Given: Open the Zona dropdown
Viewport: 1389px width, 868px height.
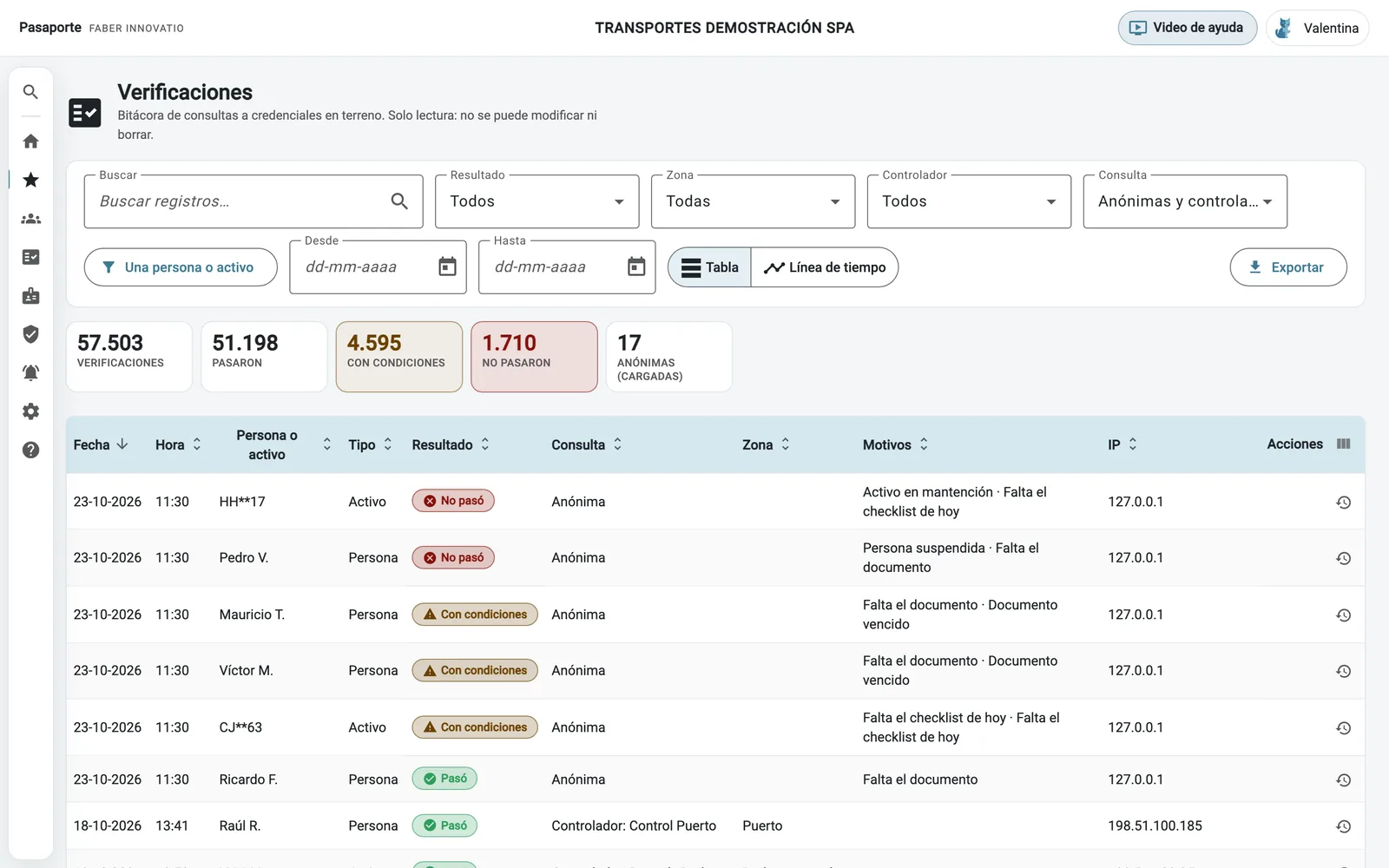Looking at the screenshot, I should (x=753, y=201).
